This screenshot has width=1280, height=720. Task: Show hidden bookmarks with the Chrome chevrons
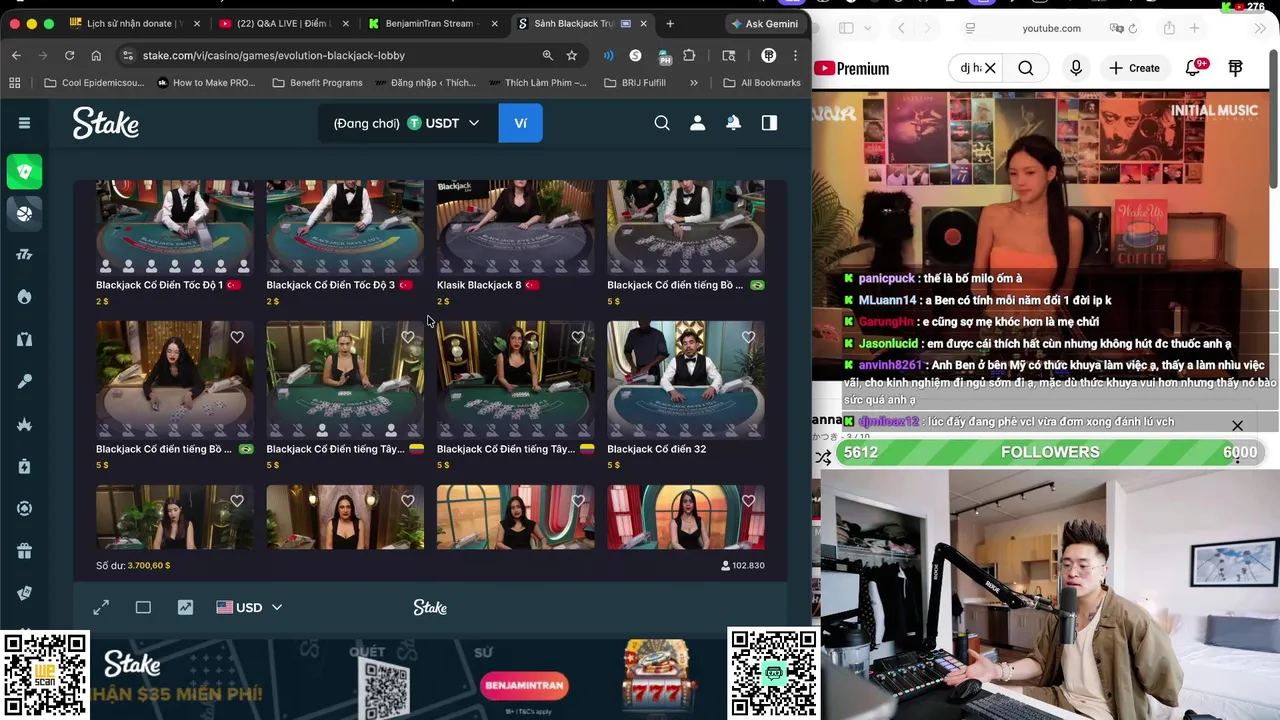[694, 83]
